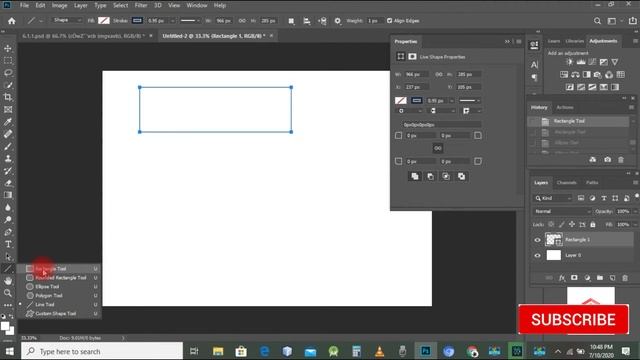This screenshot has height=360, width=640.
Task: Open path alignment options in options bar
Action: tap(307, 21)
